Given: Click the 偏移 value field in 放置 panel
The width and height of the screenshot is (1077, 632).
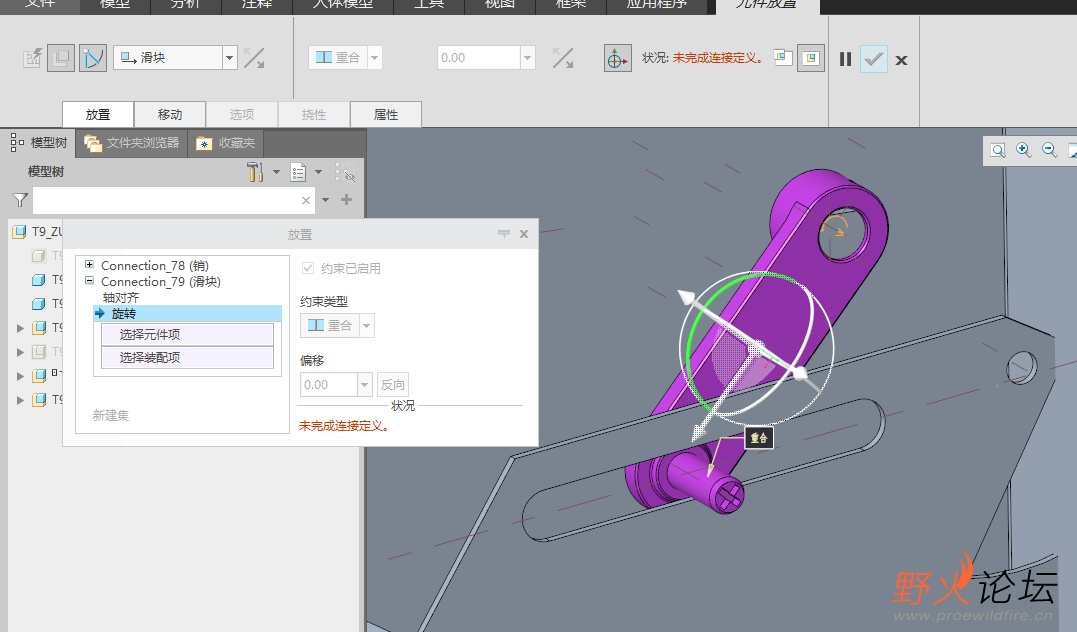Looking at the screenshot, I should pyautogui.click(x=329, y=385).
